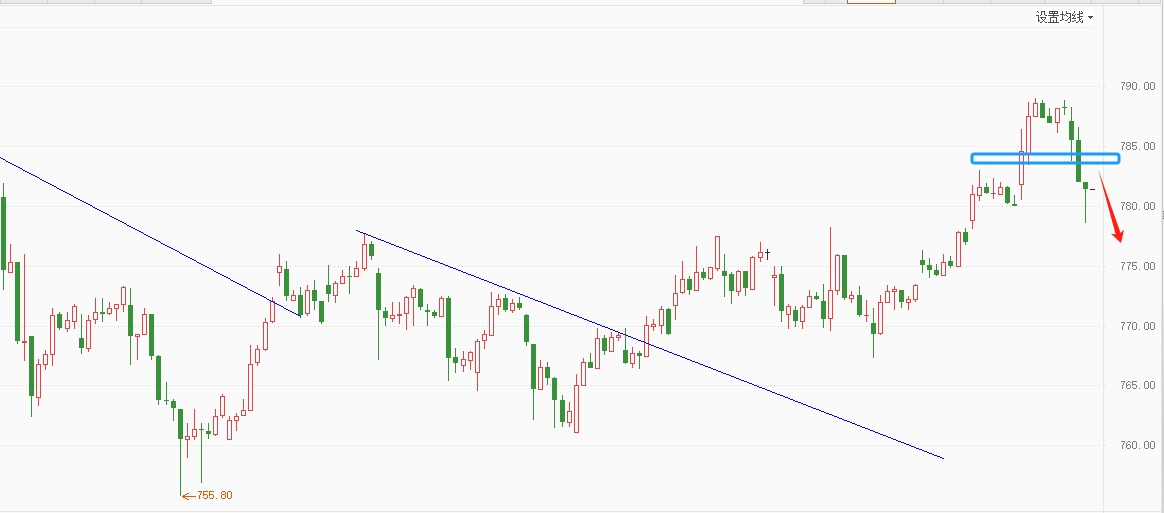
Task: Click the 785.00 price axis label
Action: pyautogui.click(x=1136, y=147)
